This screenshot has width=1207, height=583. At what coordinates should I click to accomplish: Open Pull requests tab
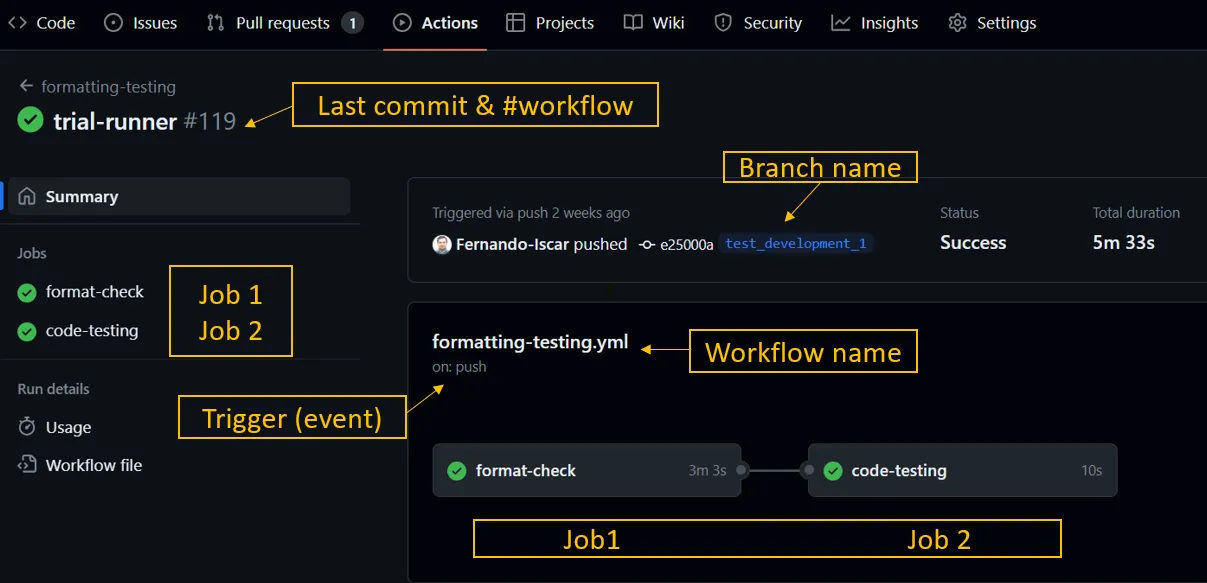(283, 23)
